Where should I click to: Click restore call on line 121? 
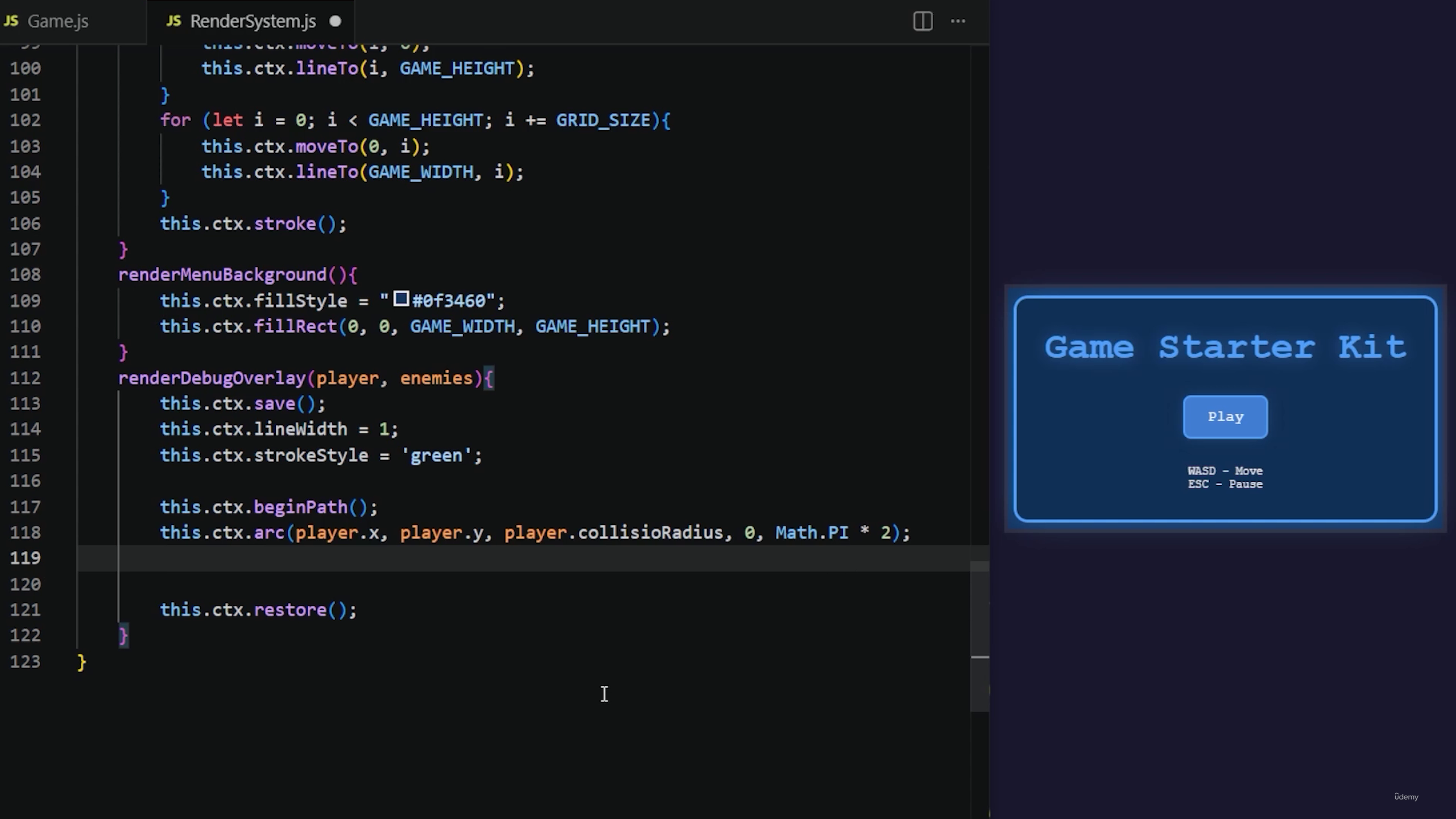pyautogui.click(x=290, y=610)
